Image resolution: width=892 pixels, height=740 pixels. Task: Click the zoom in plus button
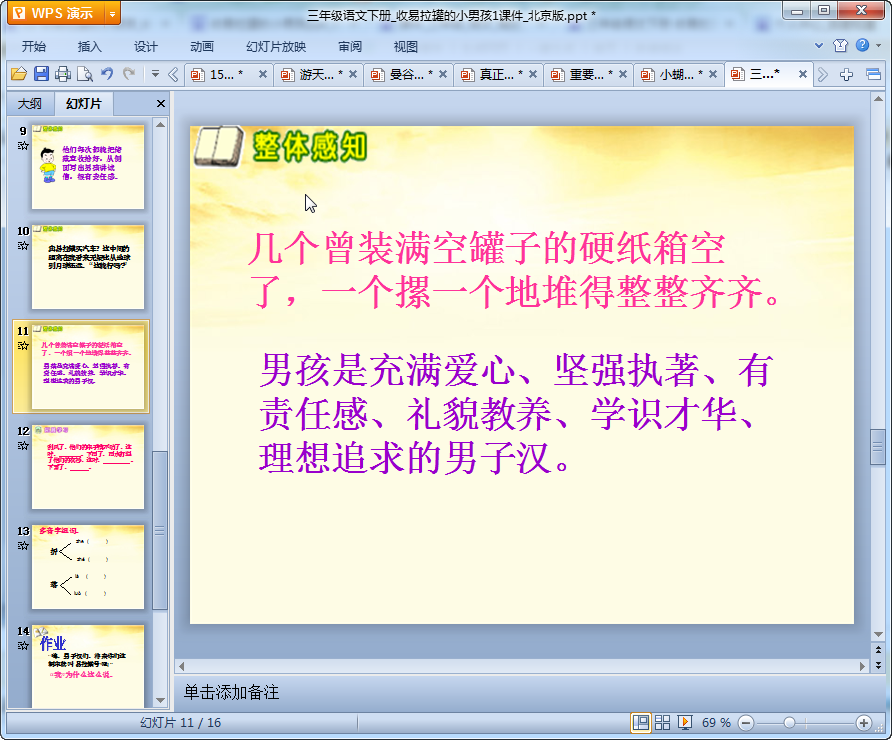pos(864,722)
